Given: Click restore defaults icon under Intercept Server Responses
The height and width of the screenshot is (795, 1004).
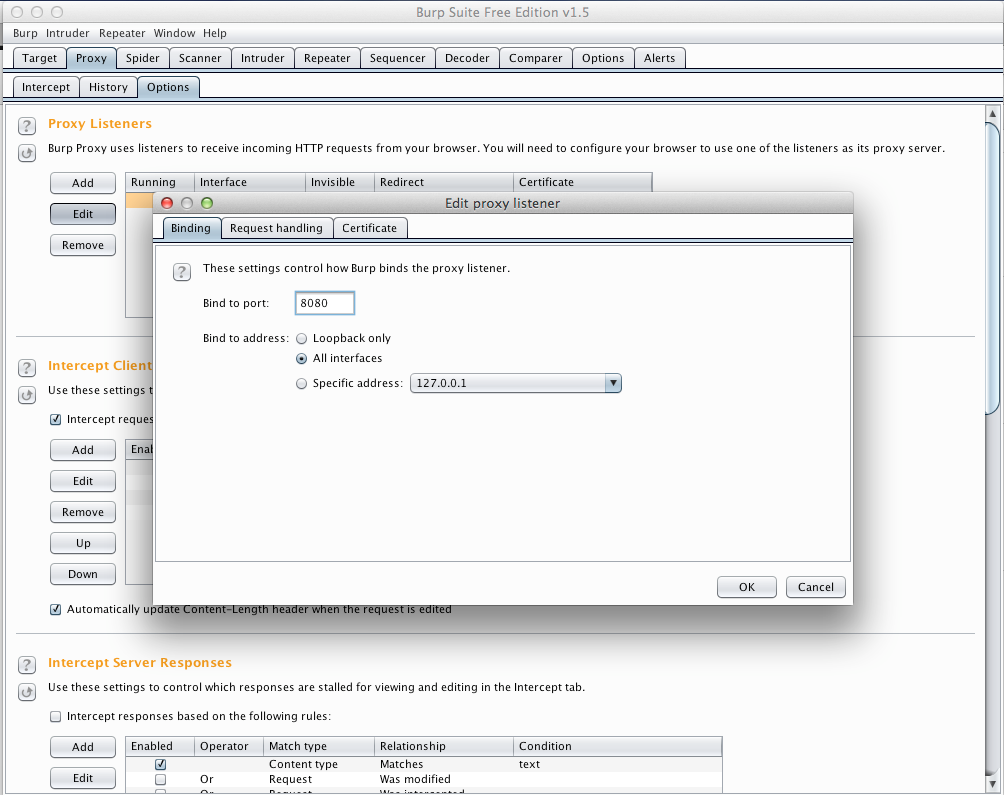Looking at the screenshot, I should click(27, 692).
